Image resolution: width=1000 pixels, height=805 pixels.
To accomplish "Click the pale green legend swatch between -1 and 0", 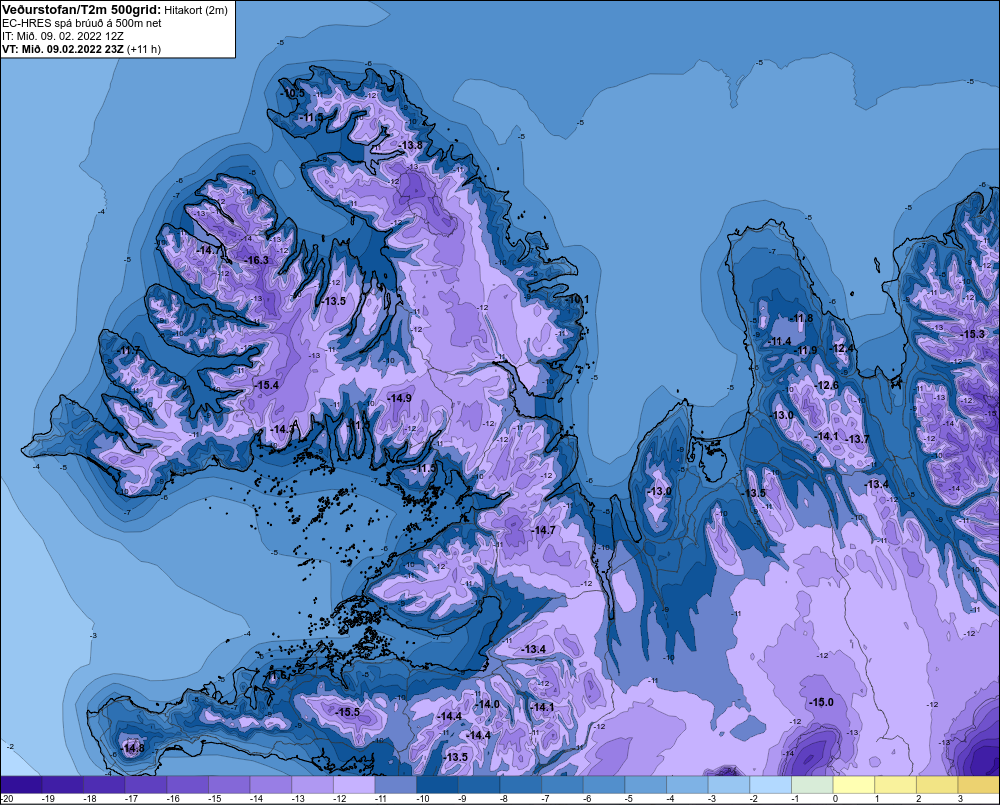I will pos(812,784).
